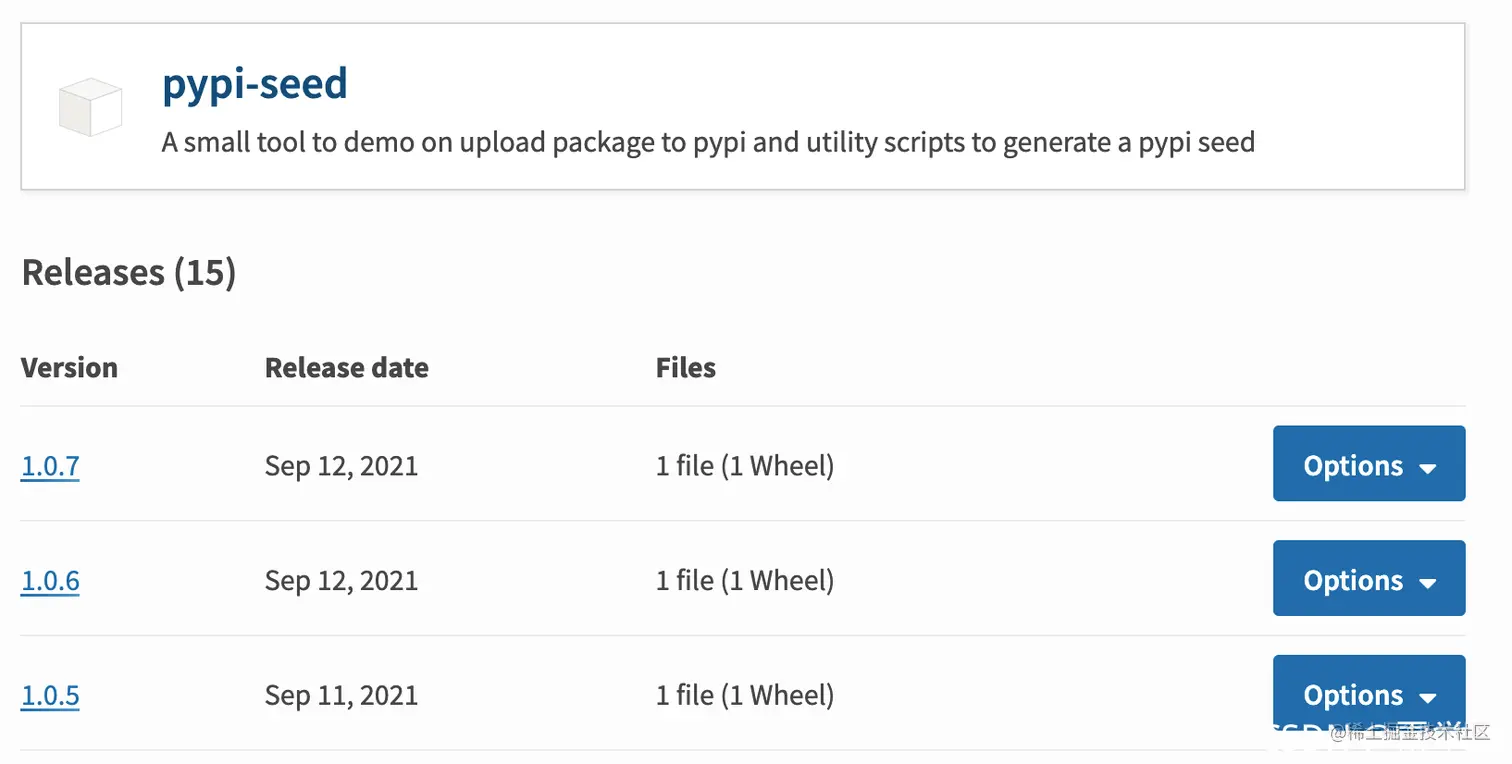
Task: Click the release date of version 1.0.7
Action: pyautogui.click(x=341, y=466)
